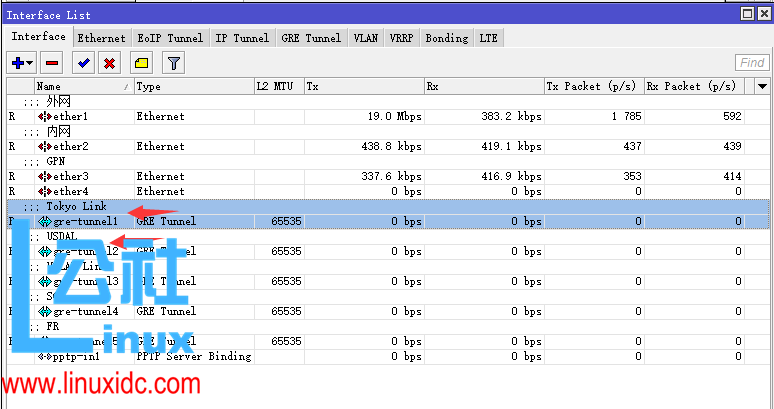Switch to the VRRP tab
Image resolution: width=774 pixels, height=409 pixels.
[401, 38]
